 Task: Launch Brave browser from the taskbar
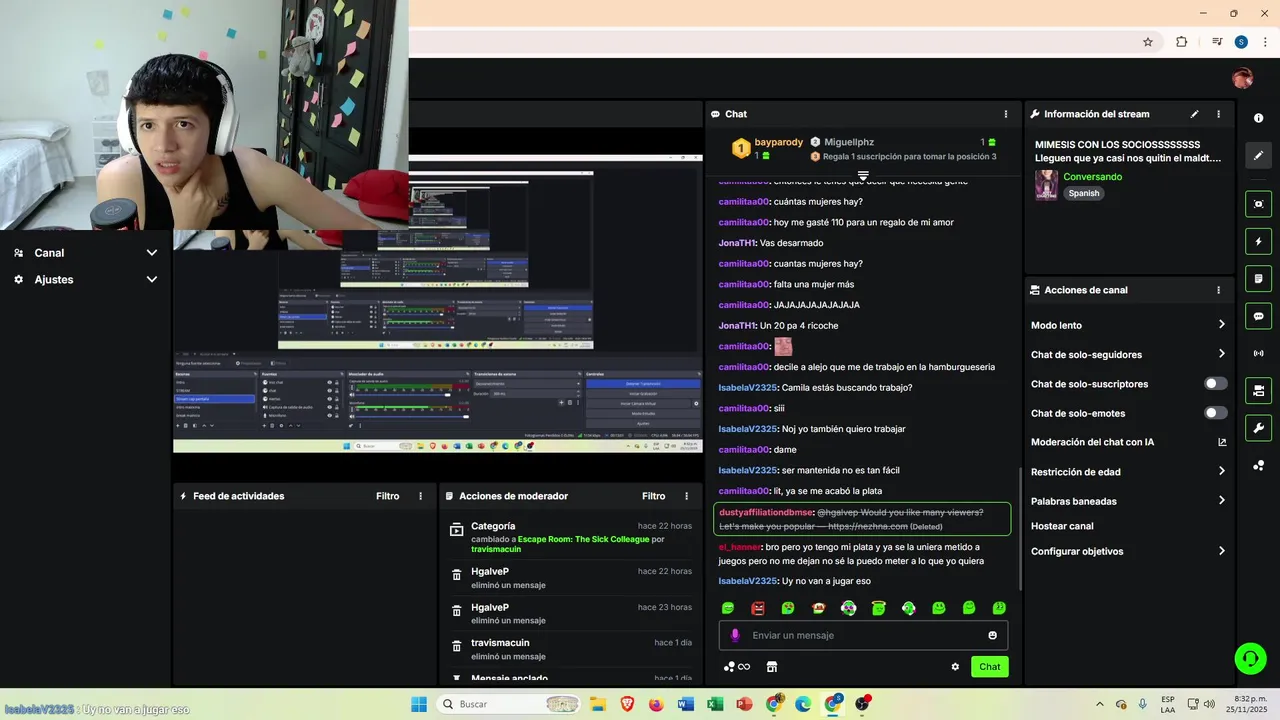(627, 704)
